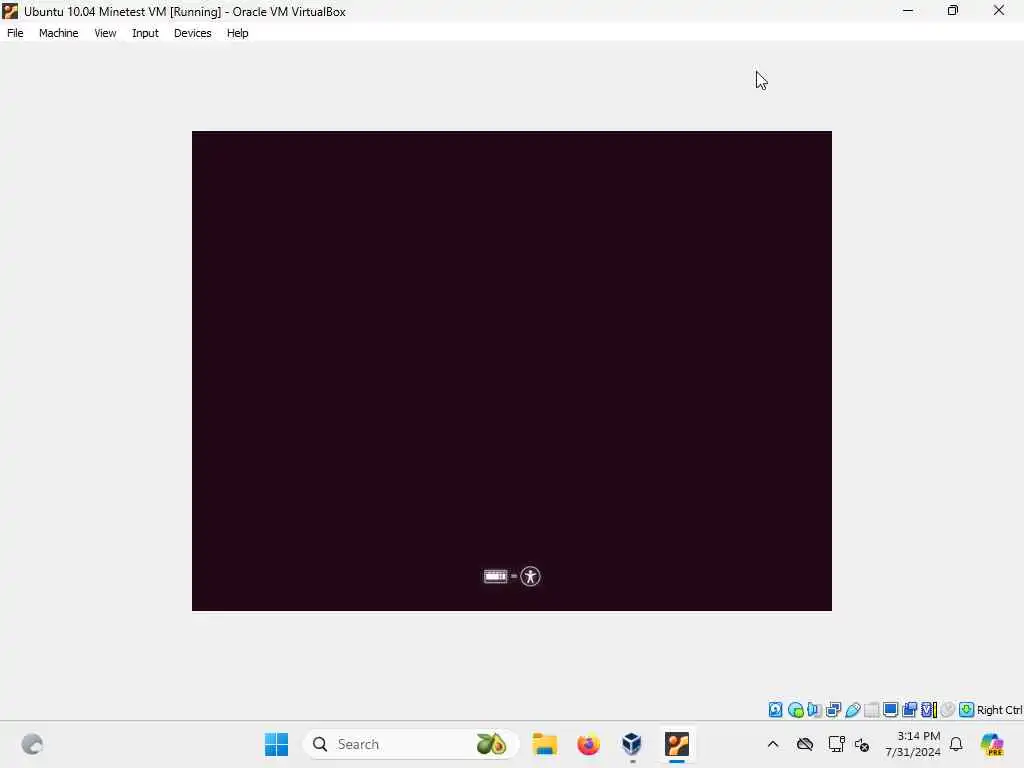Click the hard disk activity status icon

[775, 709]
